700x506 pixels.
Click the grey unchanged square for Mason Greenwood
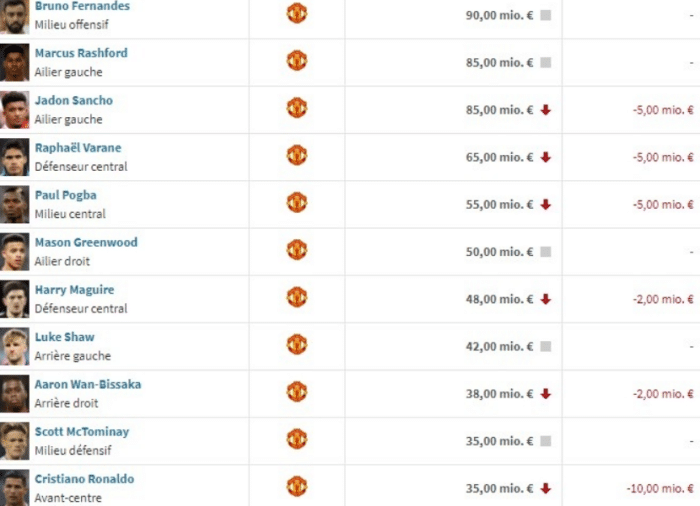[x=545, y=252]
